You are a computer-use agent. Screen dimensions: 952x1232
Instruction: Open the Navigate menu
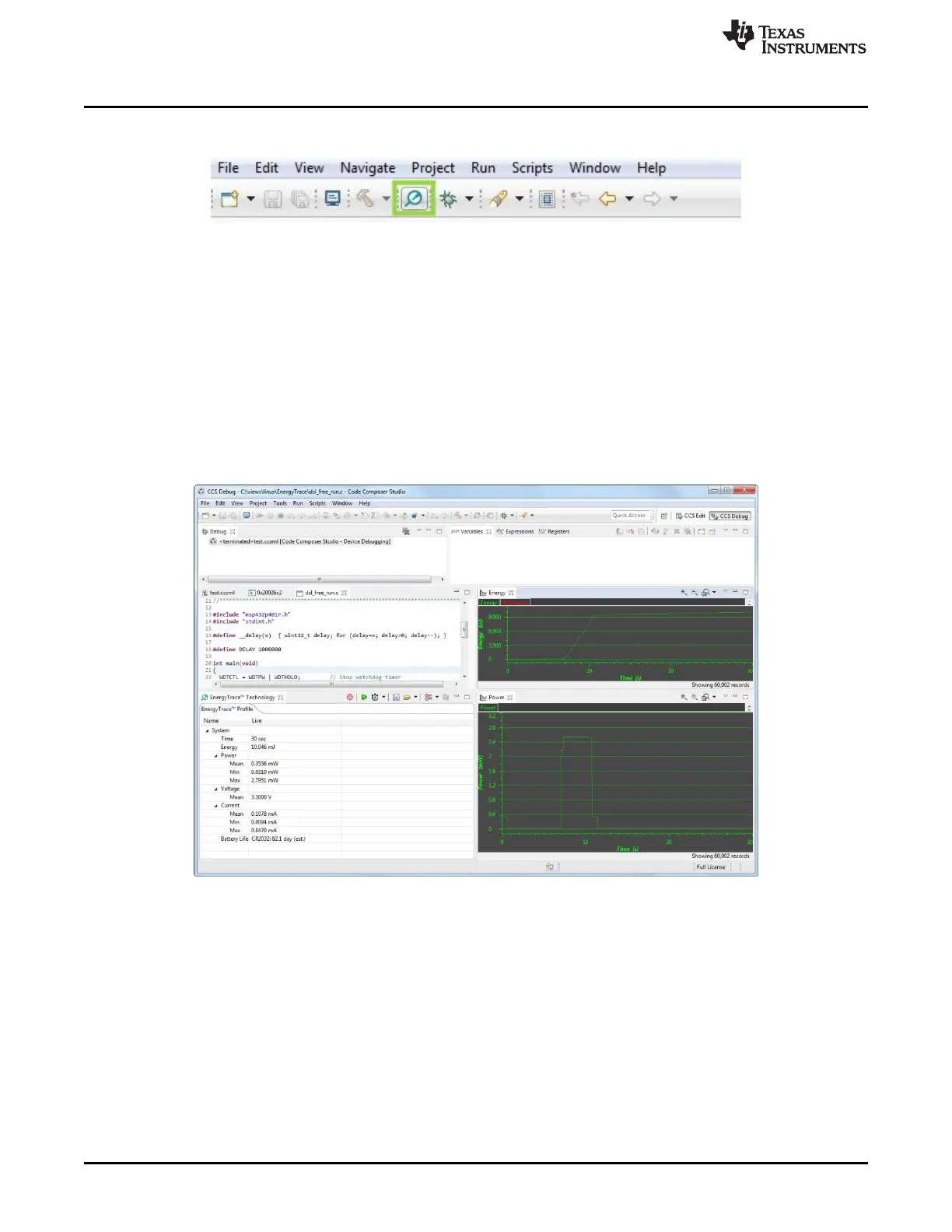[368, 168]
